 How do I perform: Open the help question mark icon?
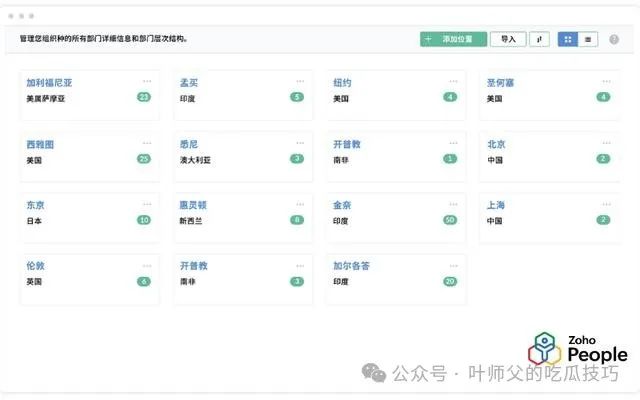click(614, 39)
